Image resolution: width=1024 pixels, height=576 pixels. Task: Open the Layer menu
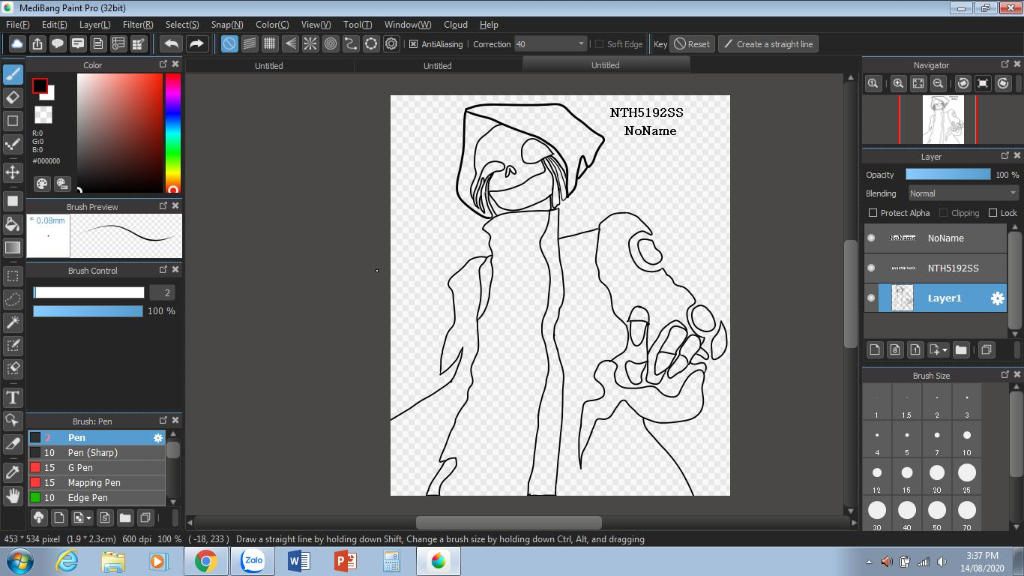(95, 25)
